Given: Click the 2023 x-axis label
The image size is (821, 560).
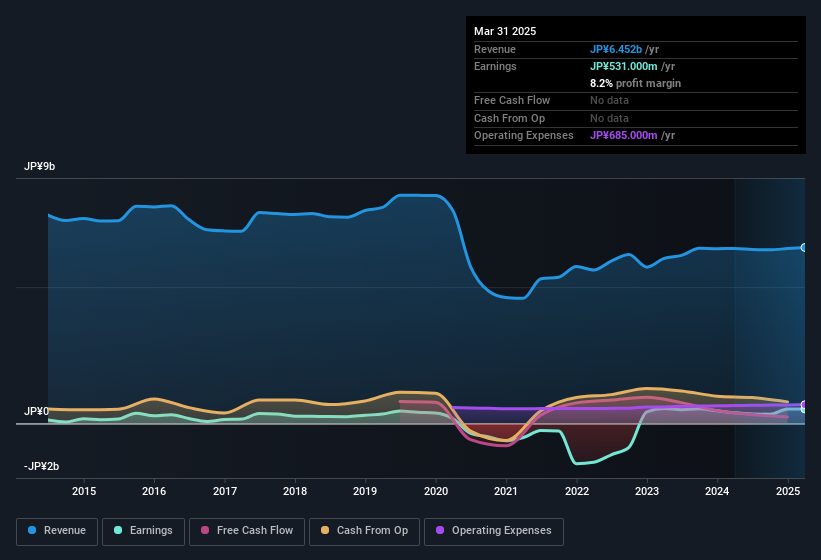Looking at the screenshot, I should click(x=647, y=491).
